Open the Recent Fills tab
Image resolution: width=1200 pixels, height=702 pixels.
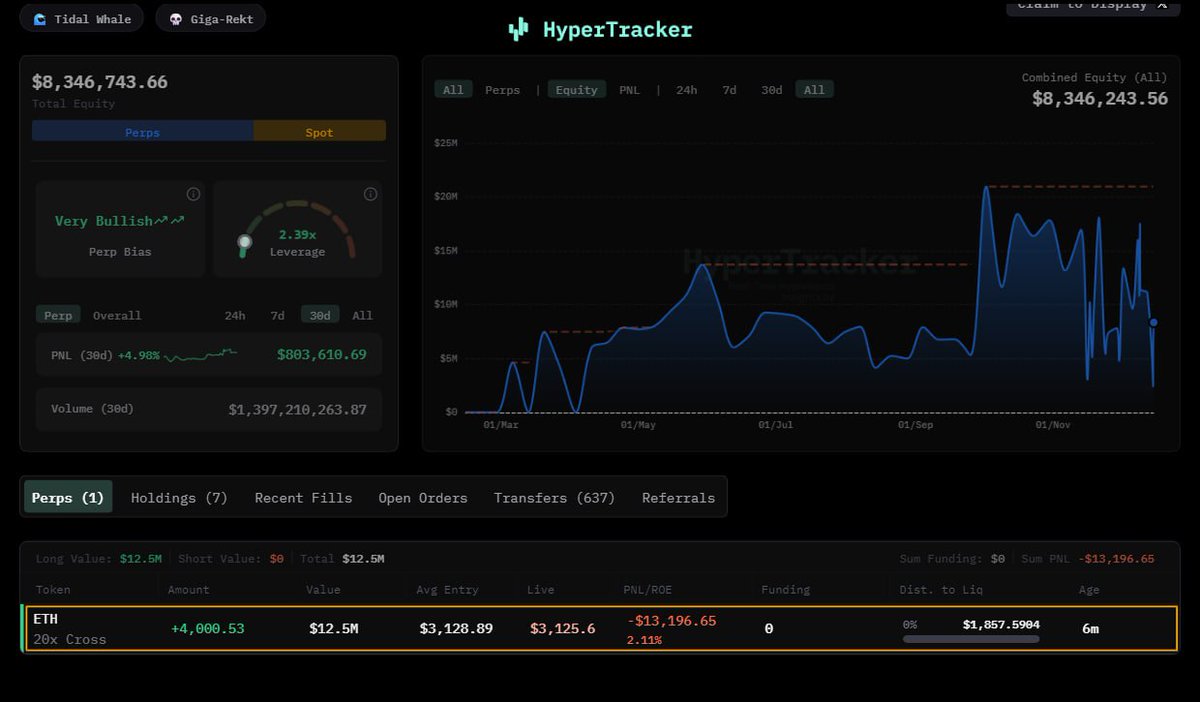pyautogui.click(x=303, y=497)
